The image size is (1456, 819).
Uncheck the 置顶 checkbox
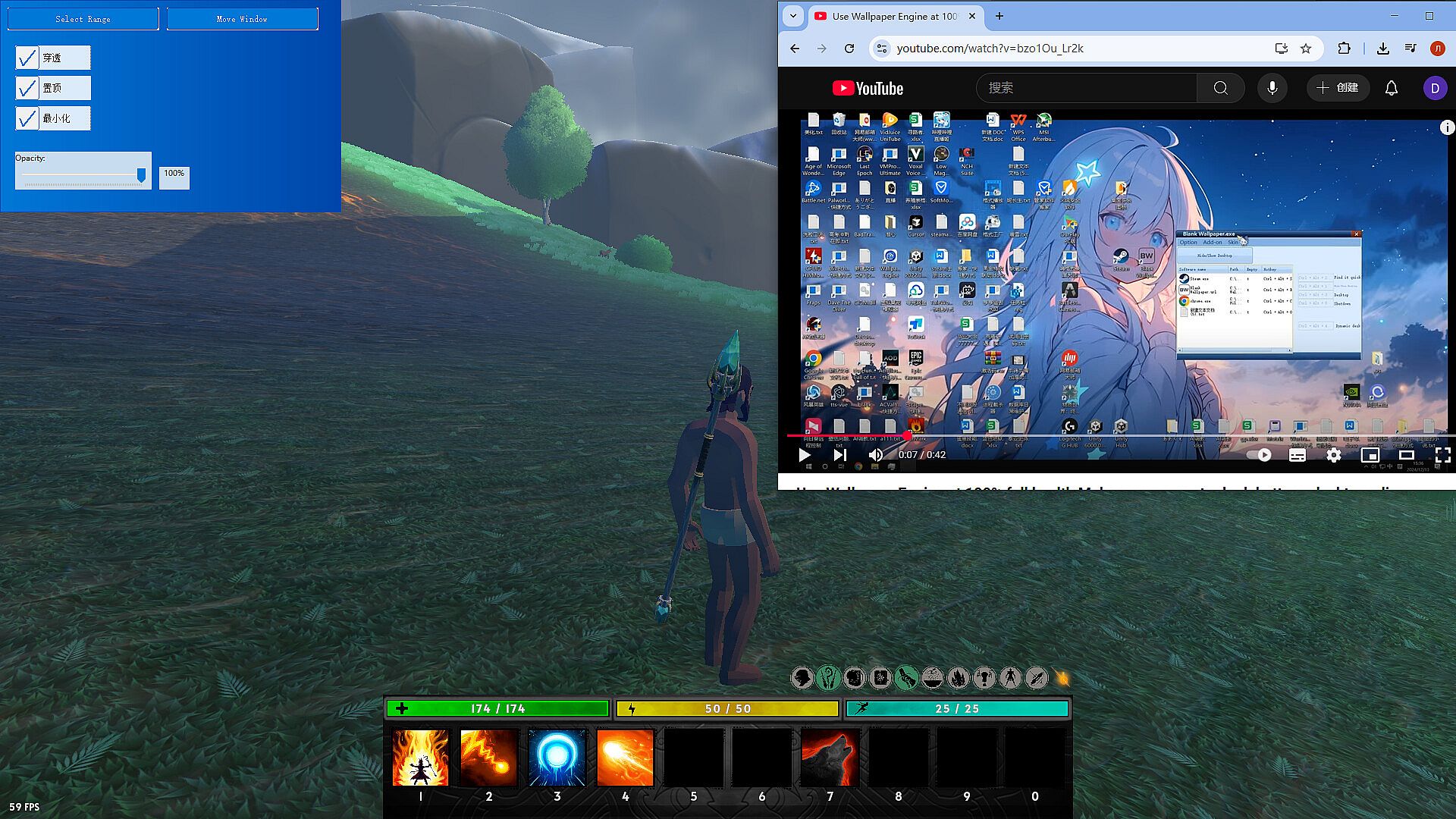click(x=27, y=88)
